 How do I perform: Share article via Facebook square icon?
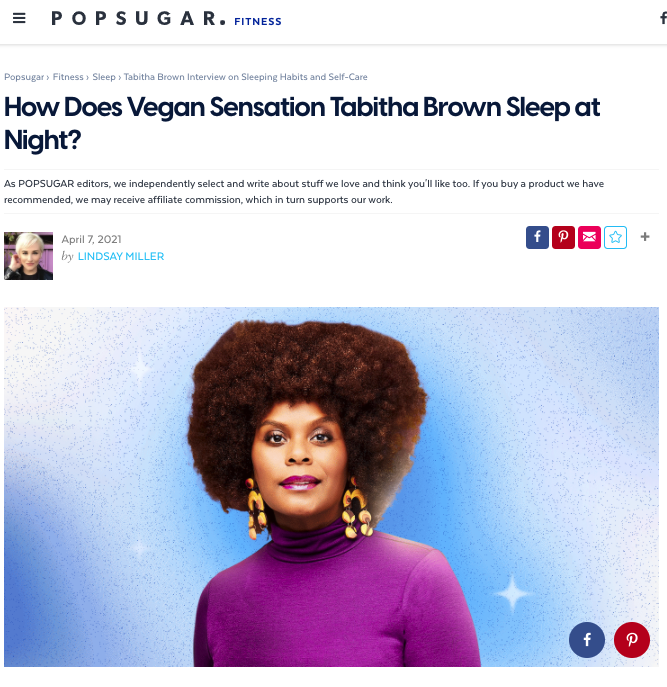[537, 237]
